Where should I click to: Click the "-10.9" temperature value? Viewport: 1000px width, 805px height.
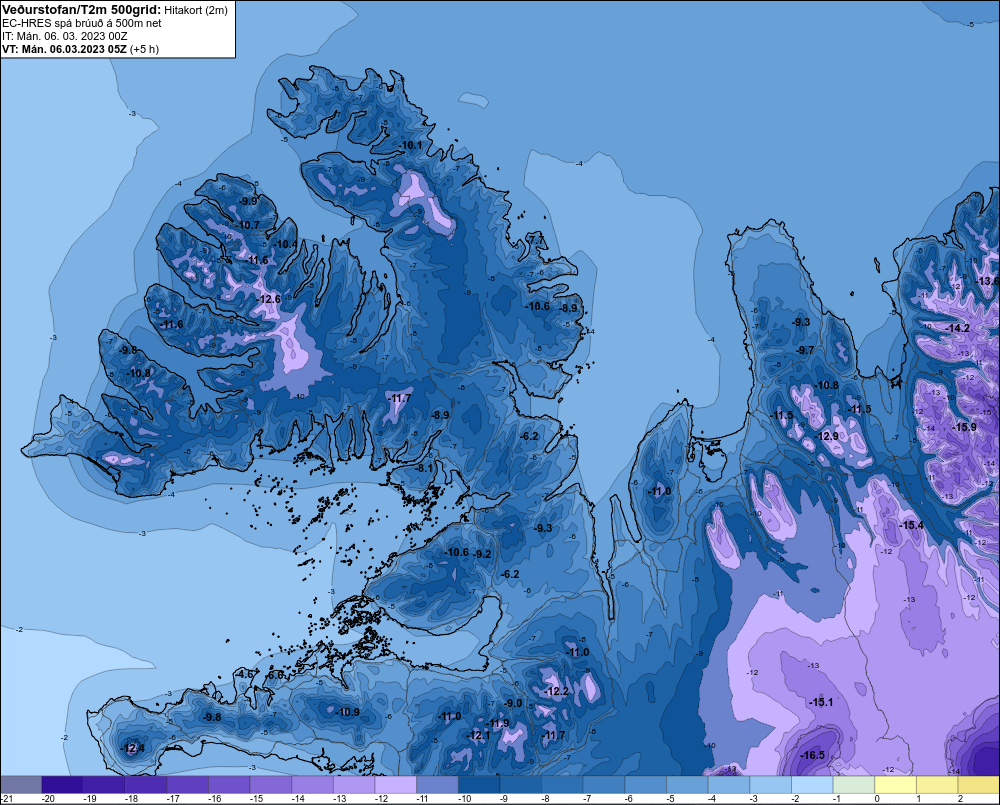pos(348,712)
